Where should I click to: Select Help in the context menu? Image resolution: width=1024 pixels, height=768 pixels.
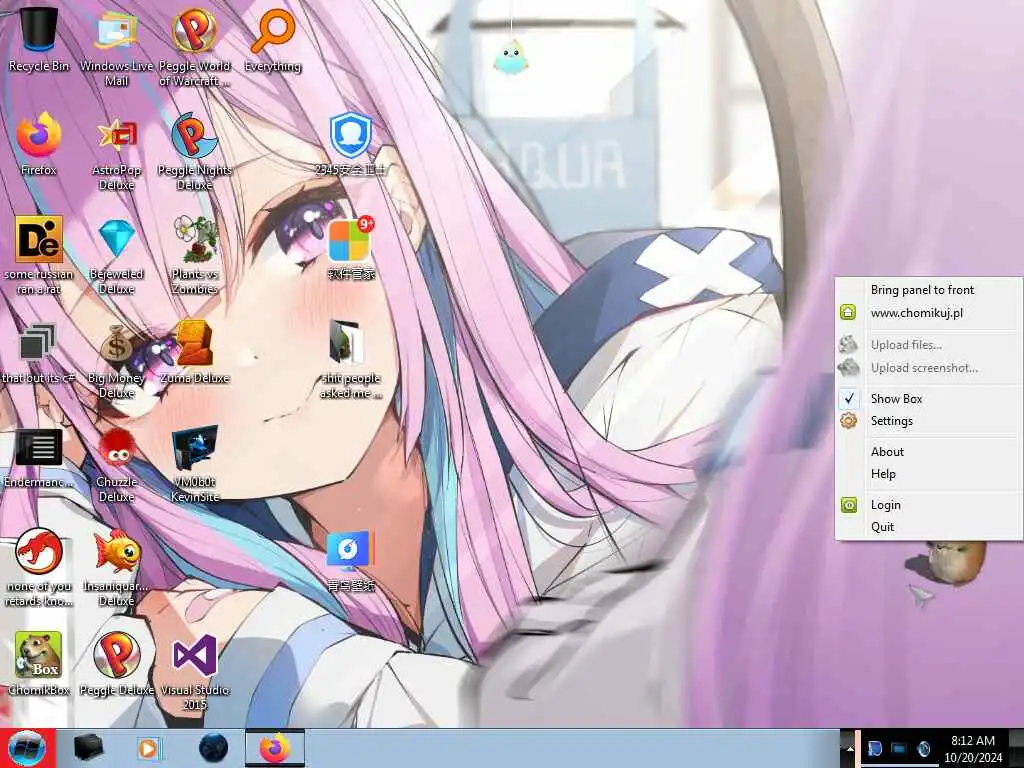929,474
